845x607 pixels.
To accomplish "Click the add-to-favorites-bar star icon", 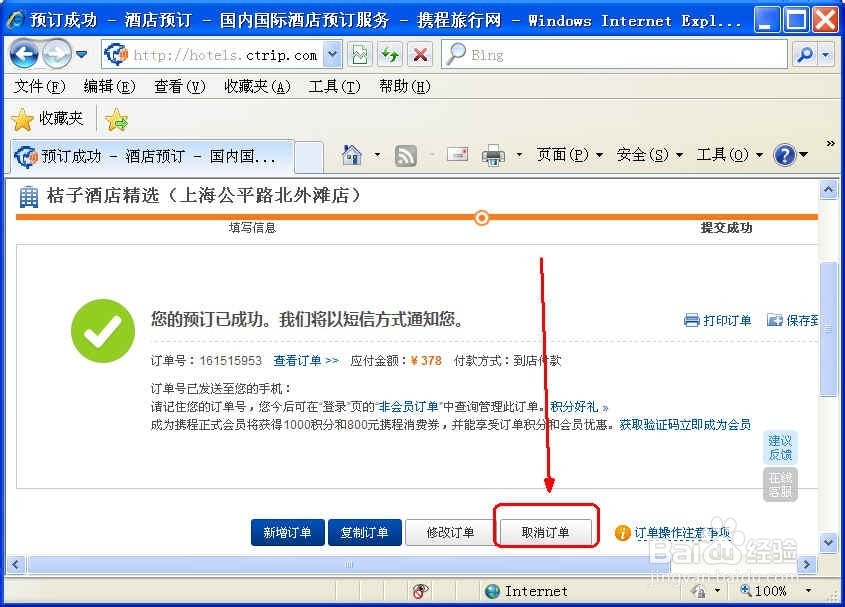I will 116,120.
